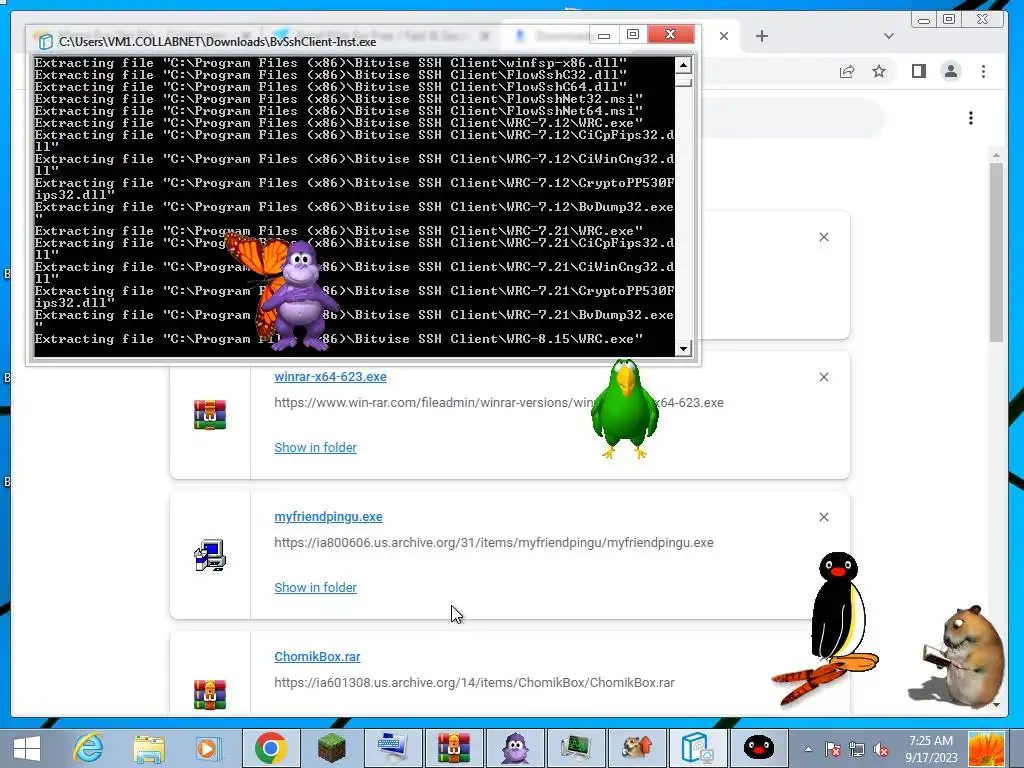Screen dimensions: 1024x768
Task: Switch to Bitvise installer taskbar icon
Action: [697, 747]
